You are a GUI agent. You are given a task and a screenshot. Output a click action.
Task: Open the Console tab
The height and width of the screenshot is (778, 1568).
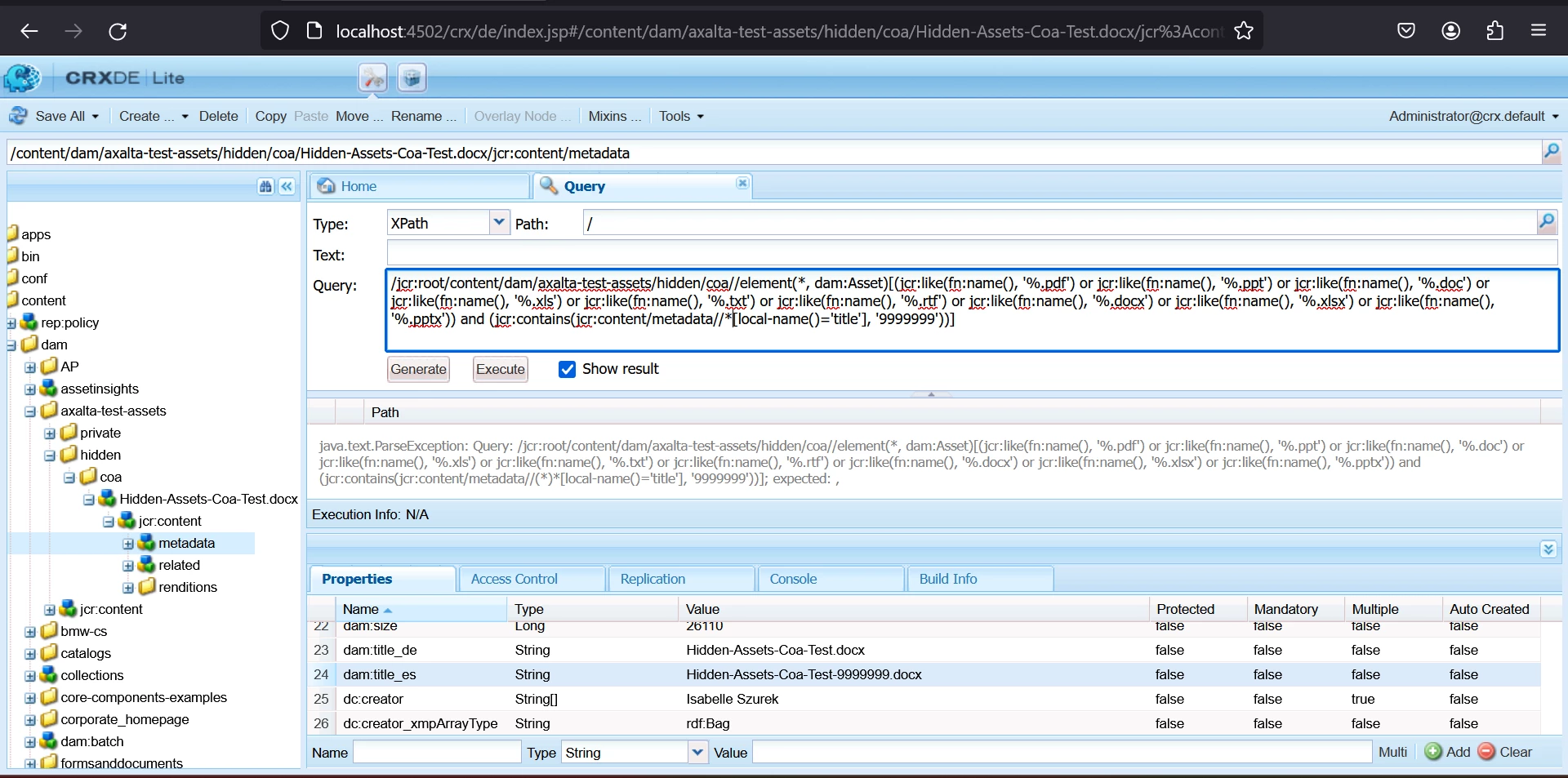tap(831, 579)
